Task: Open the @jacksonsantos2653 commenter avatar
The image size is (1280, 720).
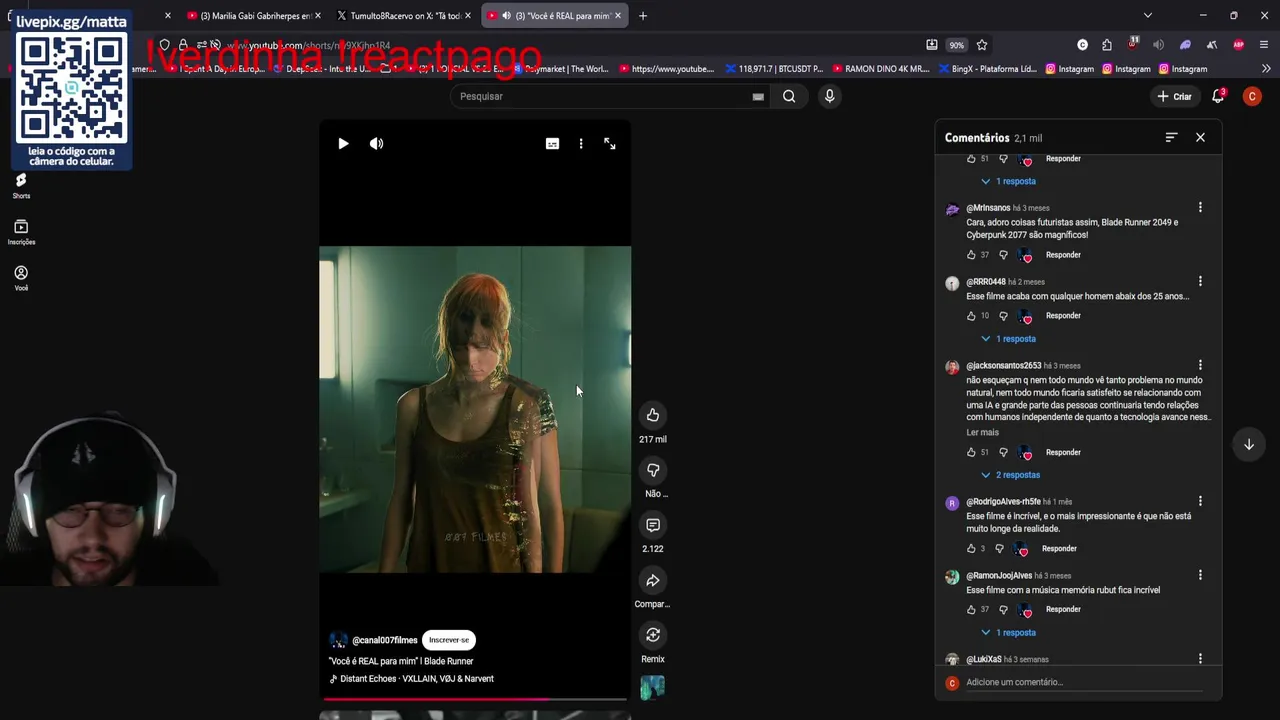Action: pos(952,367)
